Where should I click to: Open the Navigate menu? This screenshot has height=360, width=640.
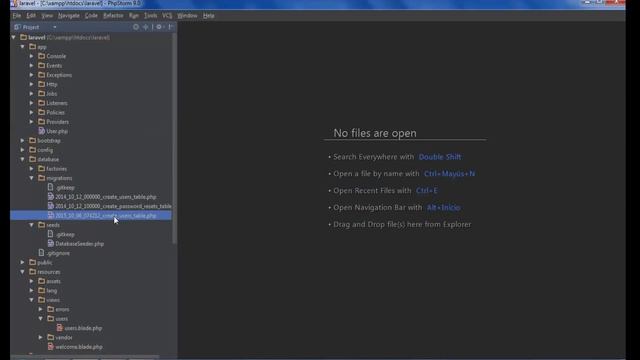[x=69, y=16]
